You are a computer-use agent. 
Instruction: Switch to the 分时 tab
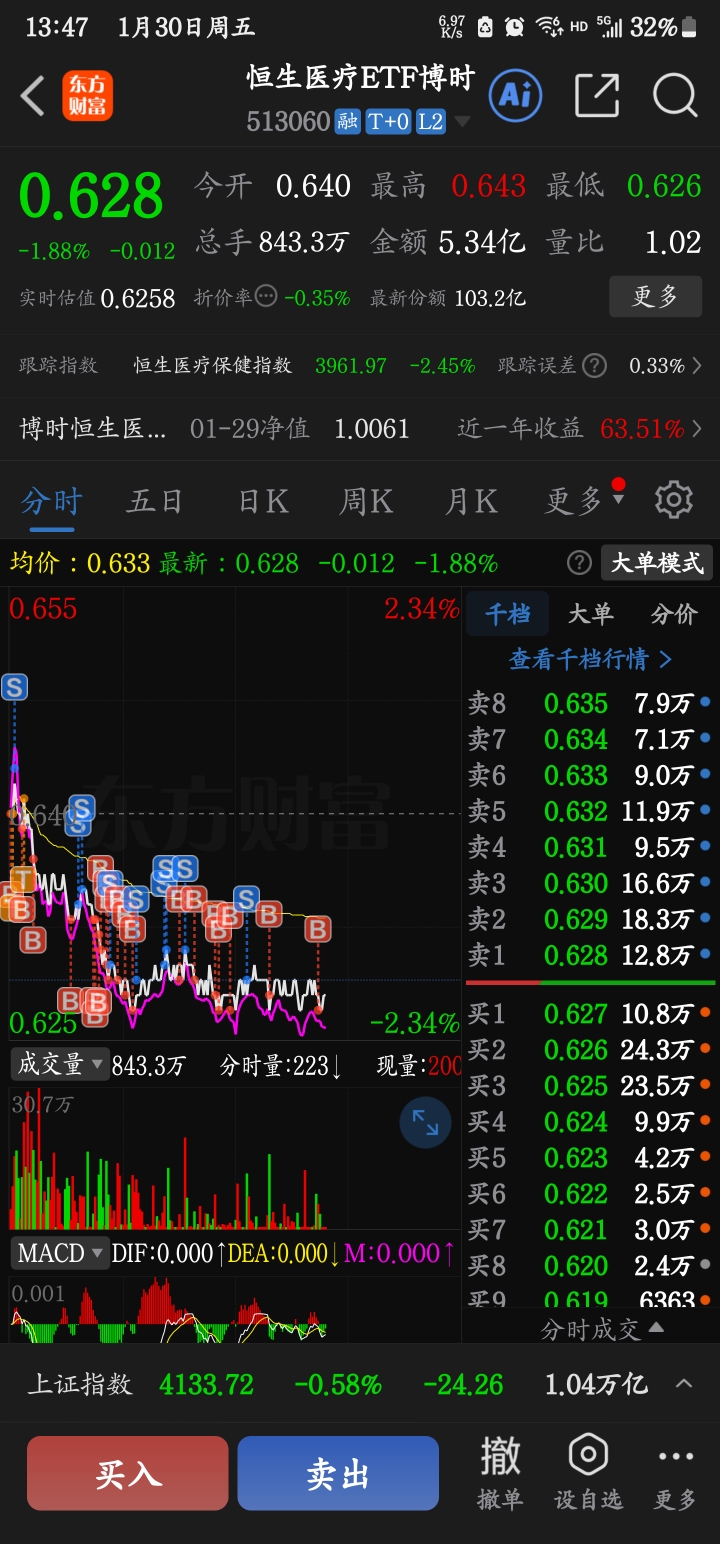[x=52, y=501]
